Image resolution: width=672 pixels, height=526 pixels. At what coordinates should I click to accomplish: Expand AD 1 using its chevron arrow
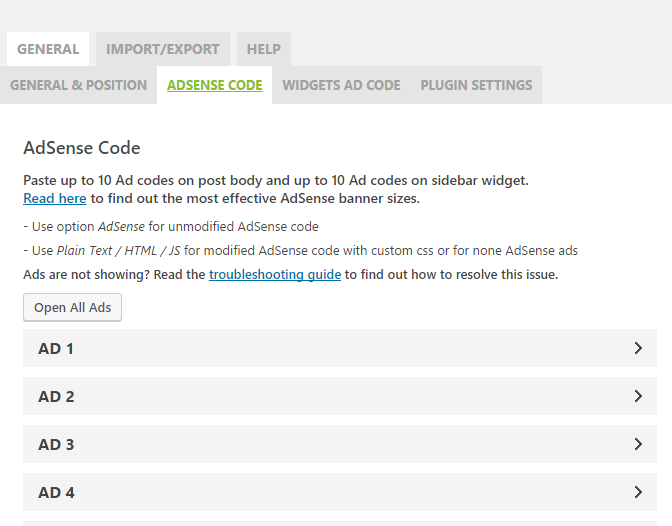click(638, 348)
